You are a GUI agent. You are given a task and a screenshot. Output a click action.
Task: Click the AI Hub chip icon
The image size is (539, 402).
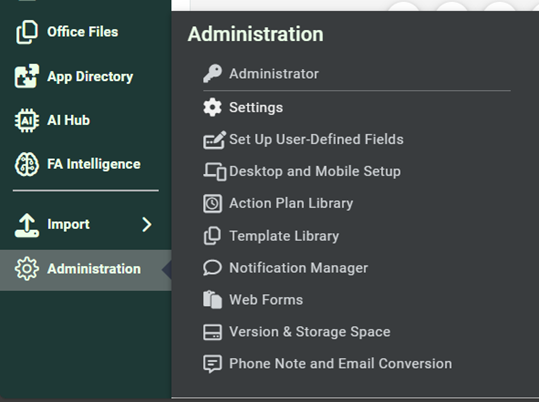click(27, 120)
